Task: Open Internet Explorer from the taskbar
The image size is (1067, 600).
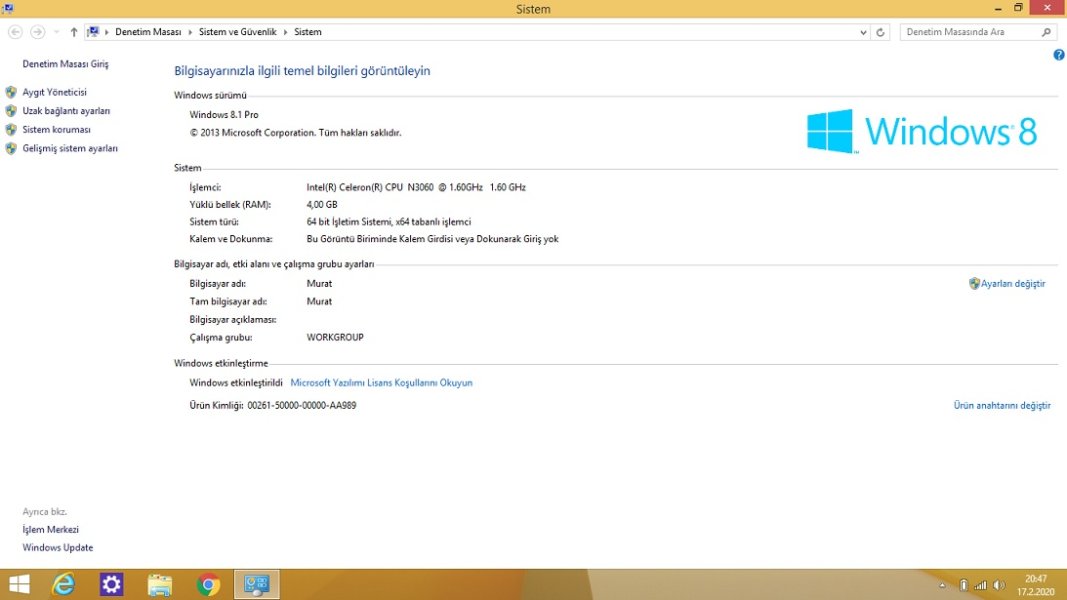Action: point(64,584)
